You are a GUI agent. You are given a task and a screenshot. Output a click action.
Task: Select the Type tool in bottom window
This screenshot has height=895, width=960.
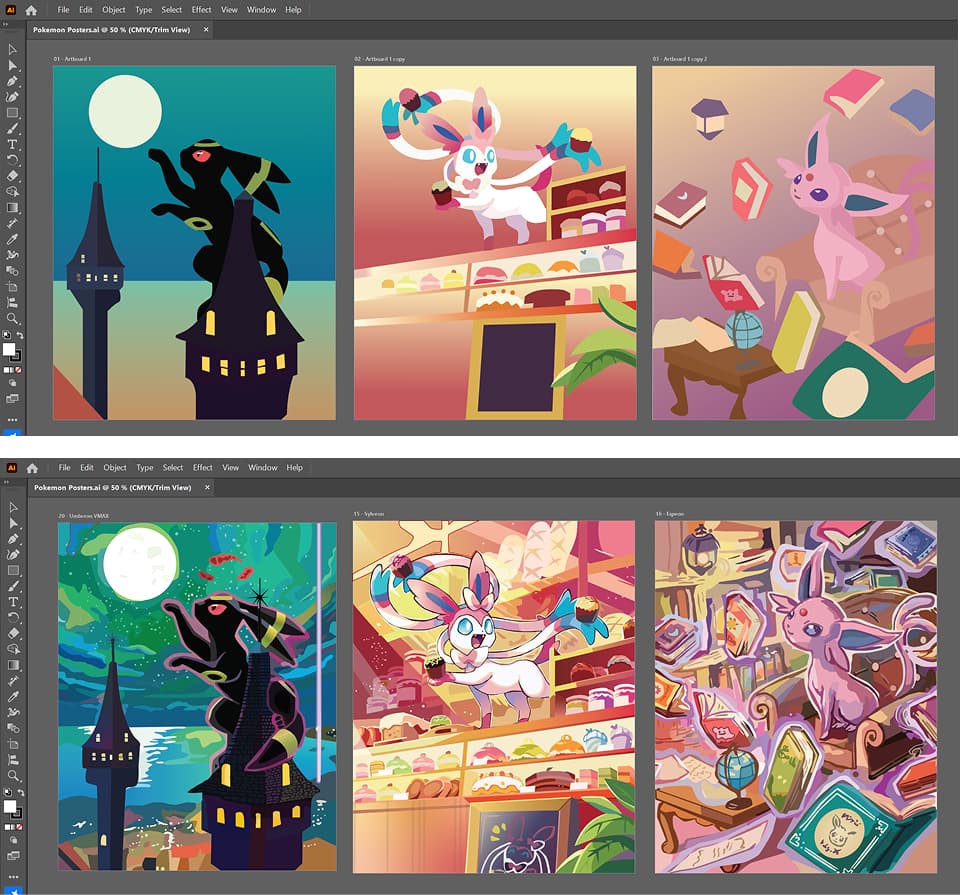[x=13, y=602]
